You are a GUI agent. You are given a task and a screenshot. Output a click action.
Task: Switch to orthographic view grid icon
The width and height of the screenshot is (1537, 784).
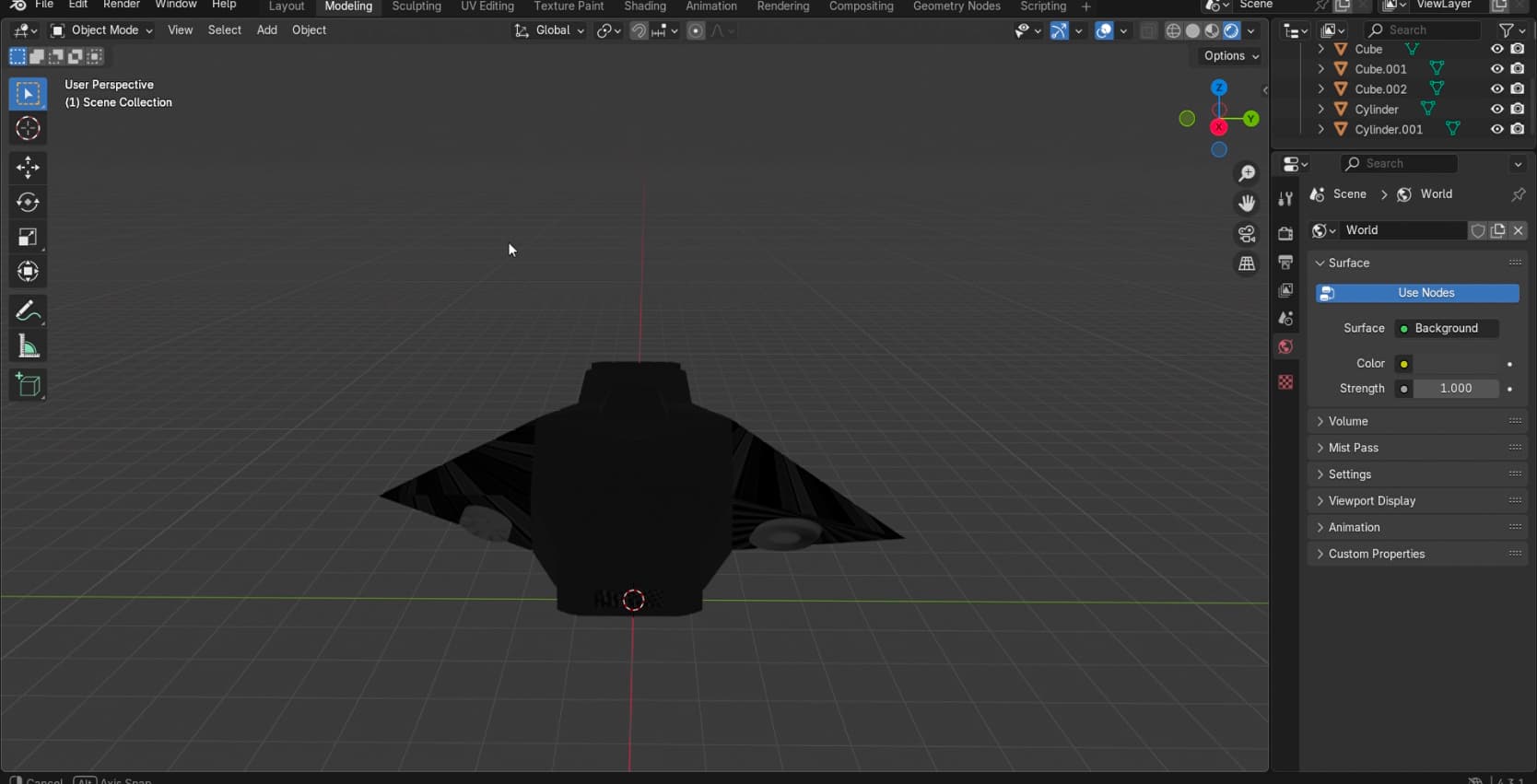[x=1247, y=264]
